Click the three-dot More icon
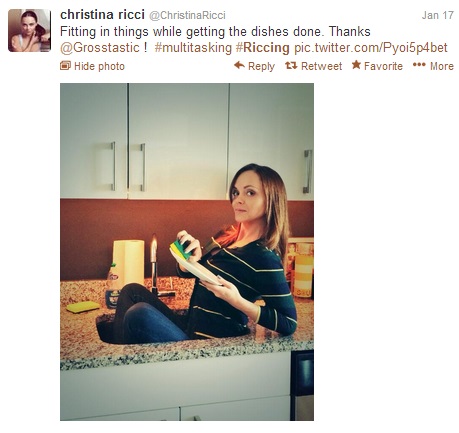 tap(419, 65)
